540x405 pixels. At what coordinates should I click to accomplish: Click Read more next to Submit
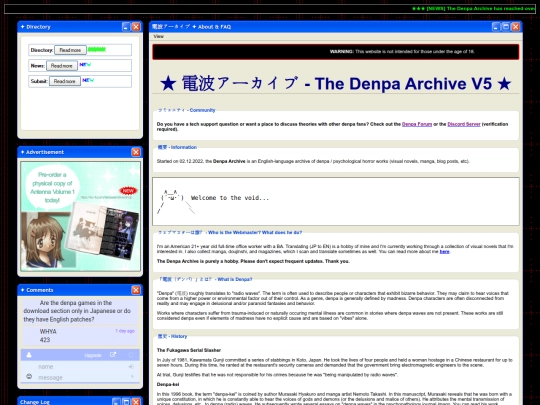coord(64,81)
